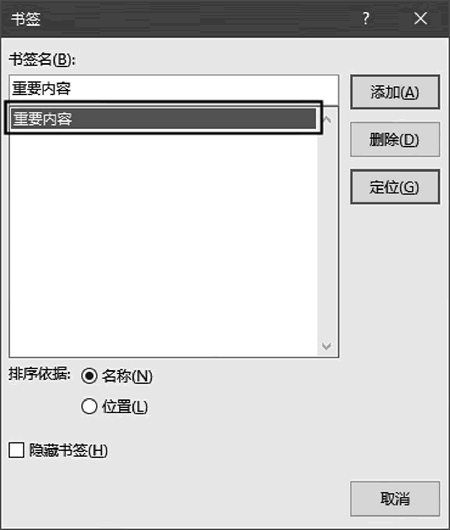This screenshot has height=530, width=450.
Task: Jump to bookmark with 定位(G) button
Action: click(x=395, y=187)
